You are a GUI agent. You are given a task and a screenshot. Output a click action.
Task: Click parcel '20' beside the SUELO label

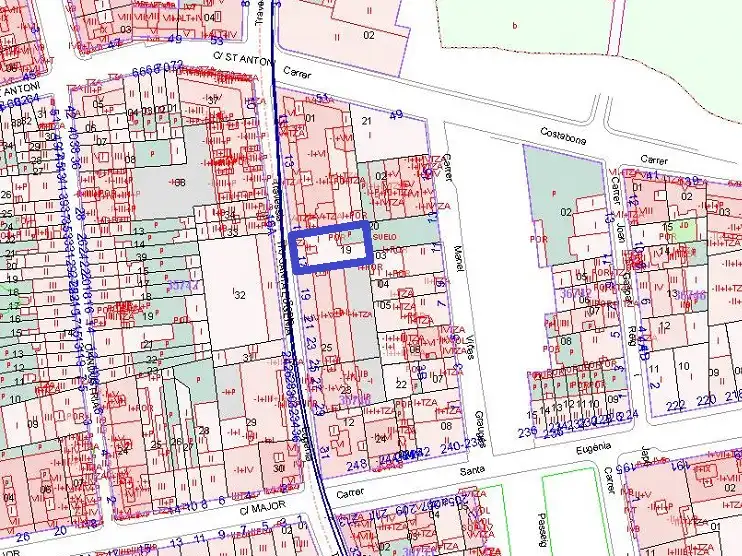click(x=374, y=226)
